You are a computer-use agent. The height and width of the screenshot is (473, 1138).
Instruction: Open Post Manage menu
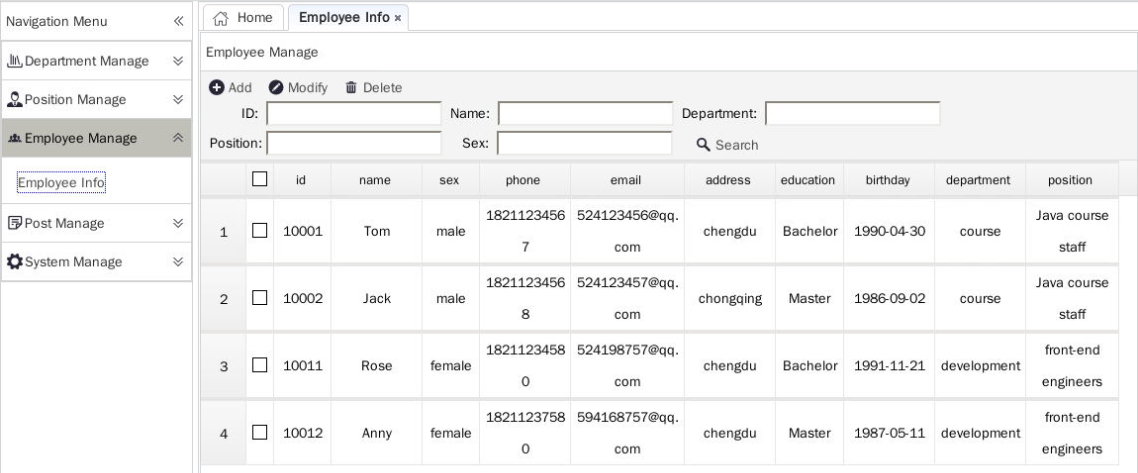(96, 223)
